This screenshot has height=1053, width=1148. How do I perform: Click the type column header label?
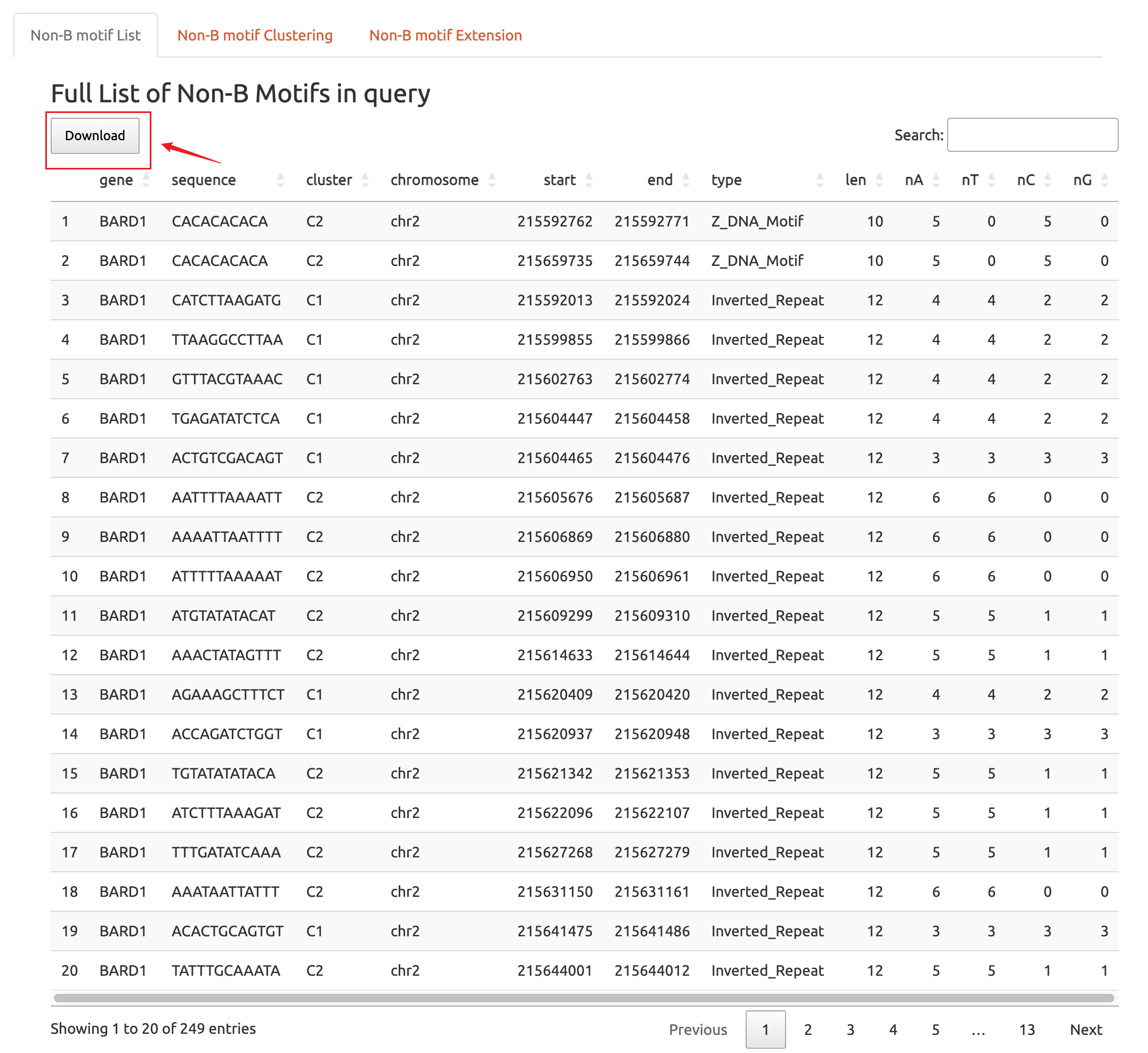(x=726, y=180)
